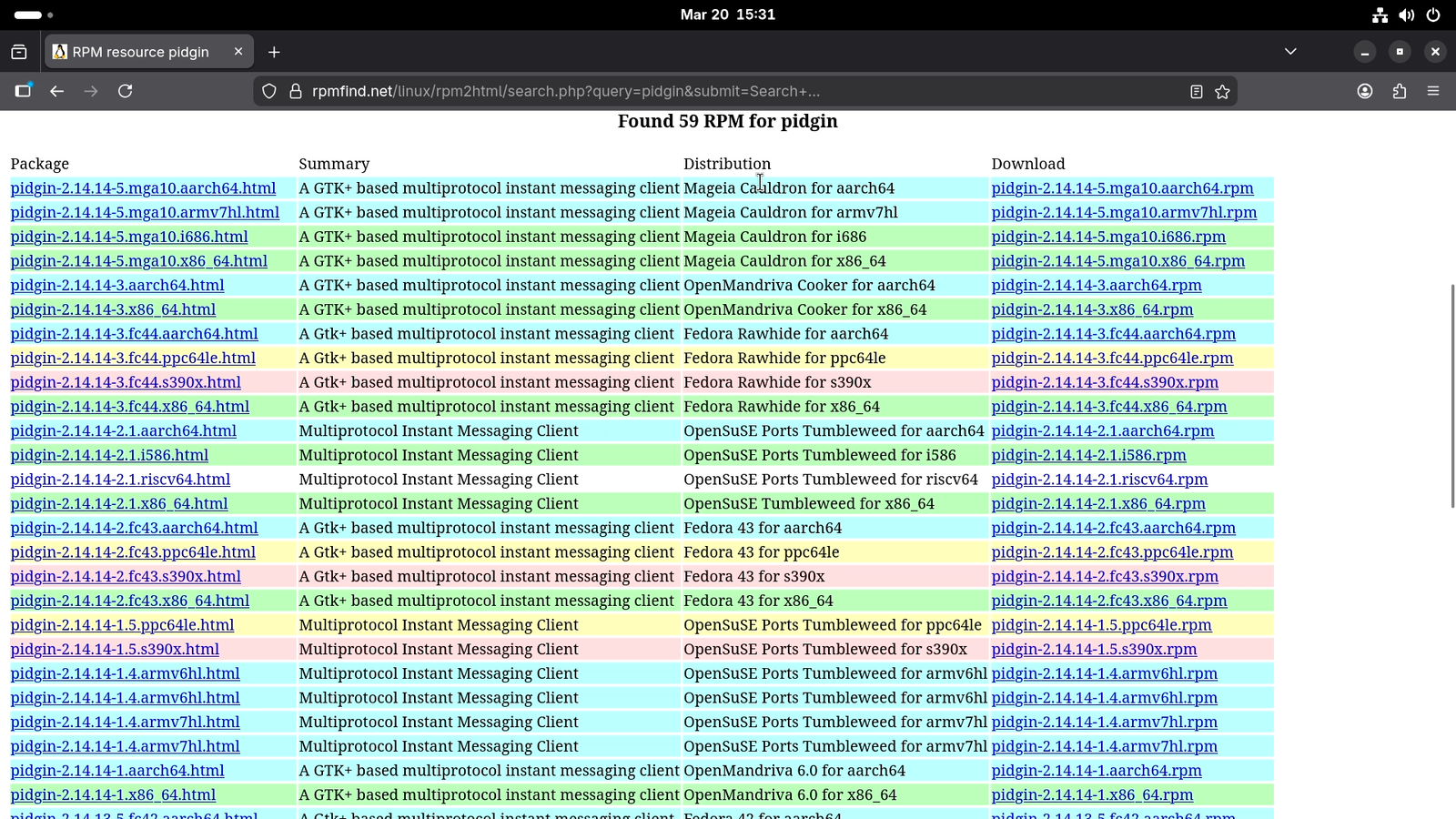This screenshot has height=819, width=1456.
Task: Open pidgin-2.14.14-2.fc43.s390x.html link
Action: pyautogui.click(x=126, y=576)
